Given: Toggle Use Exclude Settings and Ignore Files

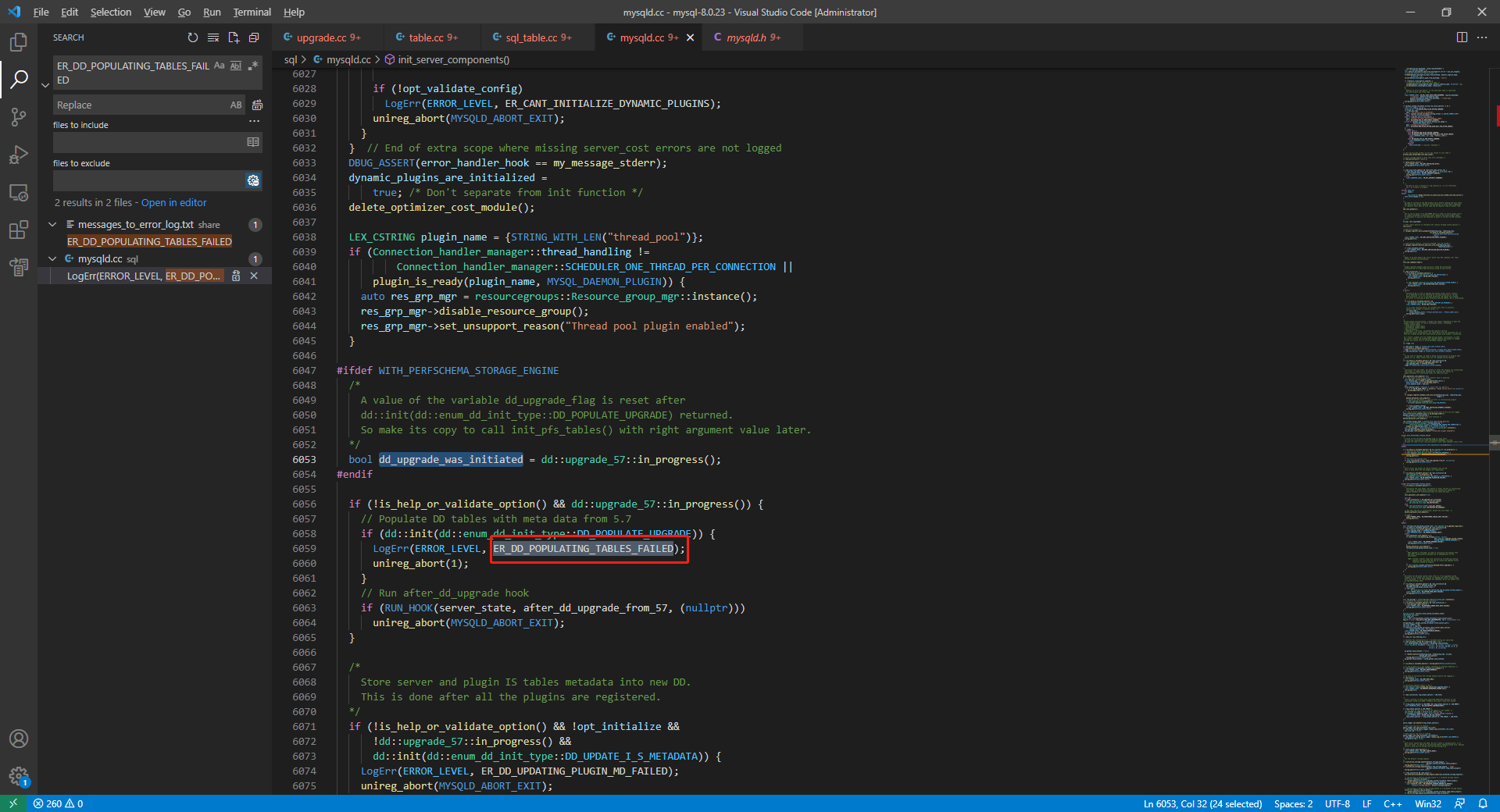Looking at the screenshot, I should click(x=253, y=180).
